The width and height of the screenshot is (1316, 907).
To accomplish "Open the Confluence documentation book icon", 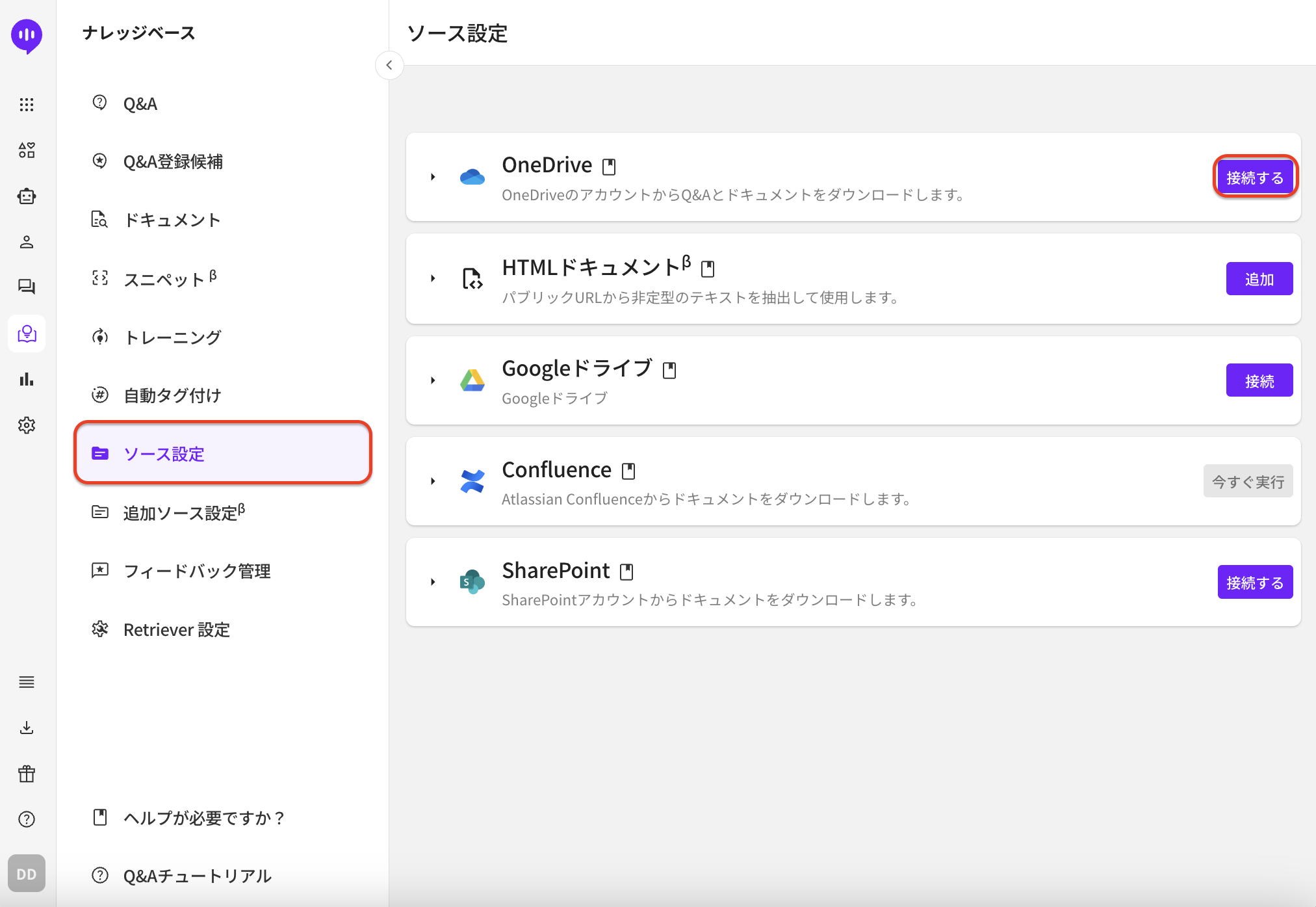I will [x=628, y=471].
